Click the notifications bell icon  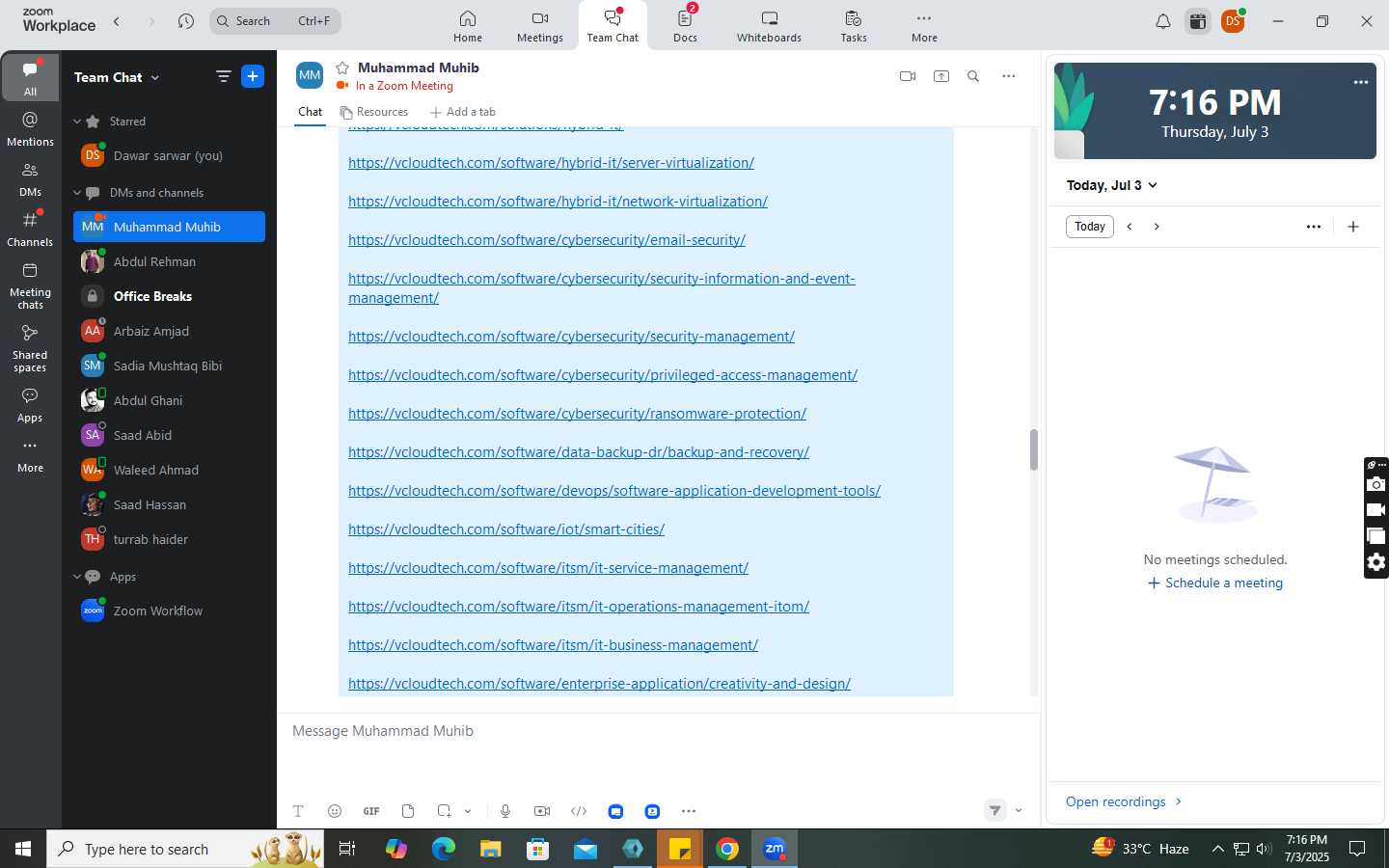pyautogui.click(x=1163, y=21)
